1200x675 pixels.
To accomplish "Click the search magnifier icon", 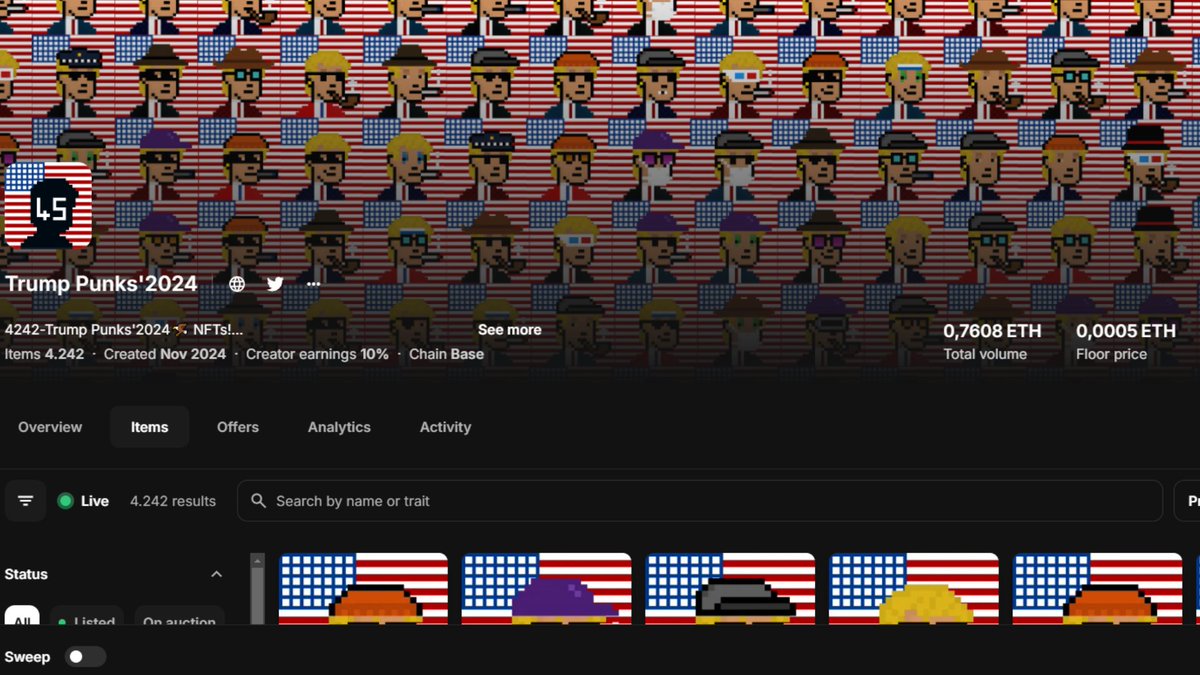I will [260, 500].
